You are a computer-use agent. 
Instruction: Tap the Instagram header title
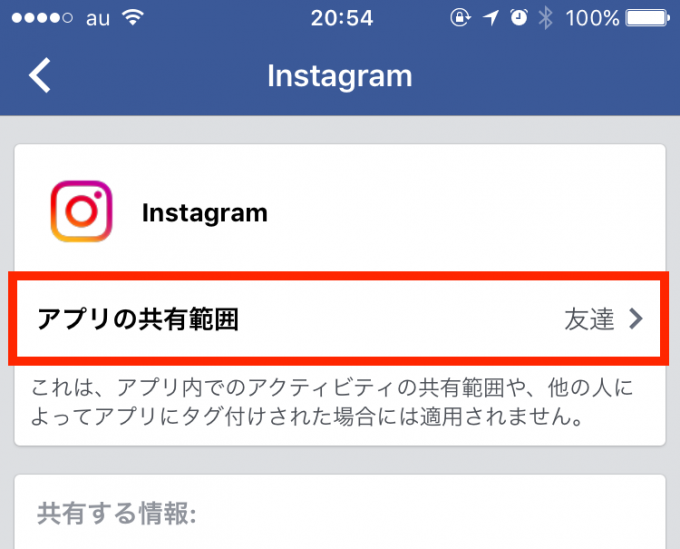340,76
